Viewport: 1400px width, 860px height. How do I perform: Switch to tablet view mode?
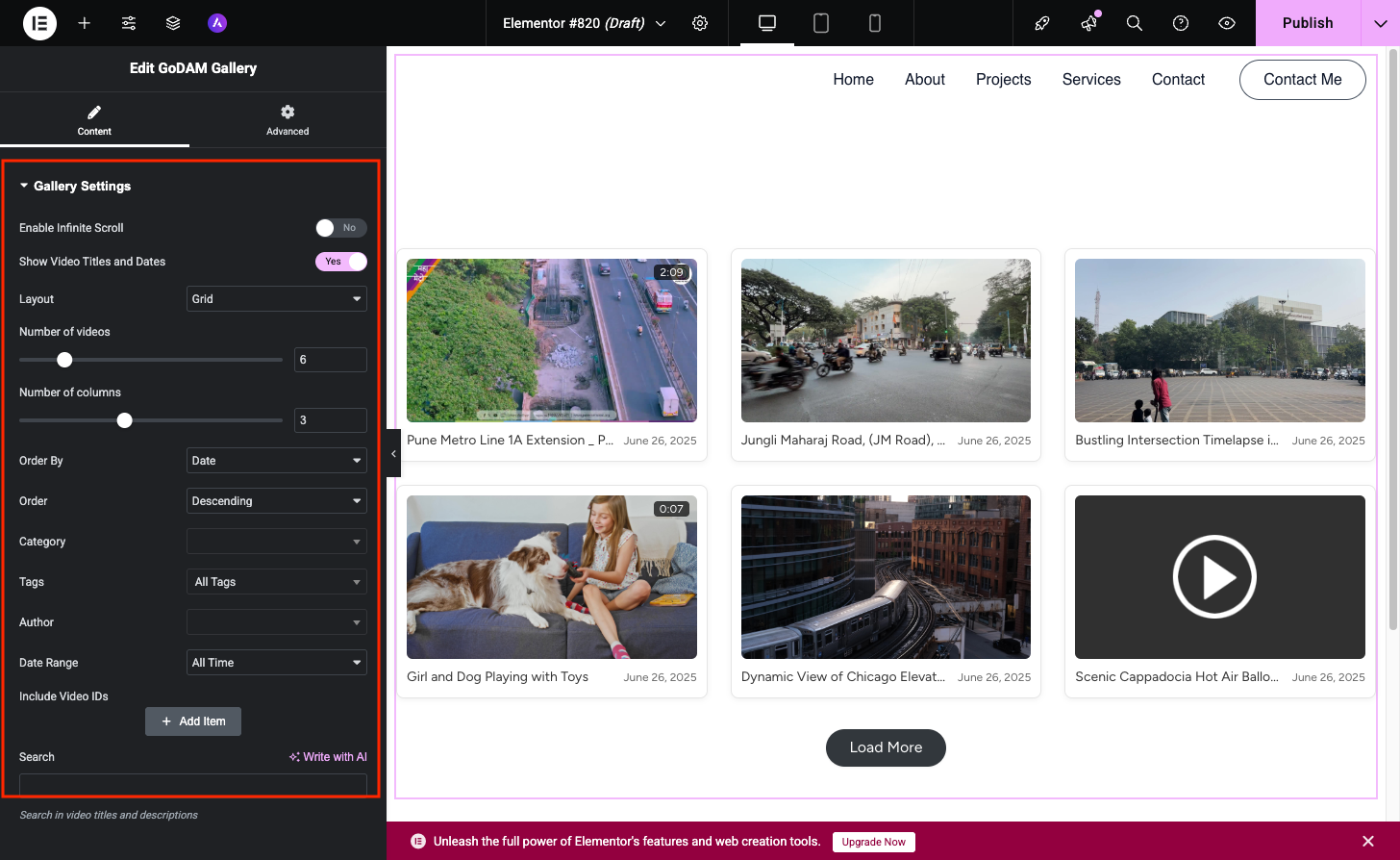click(x=821, y=23)
